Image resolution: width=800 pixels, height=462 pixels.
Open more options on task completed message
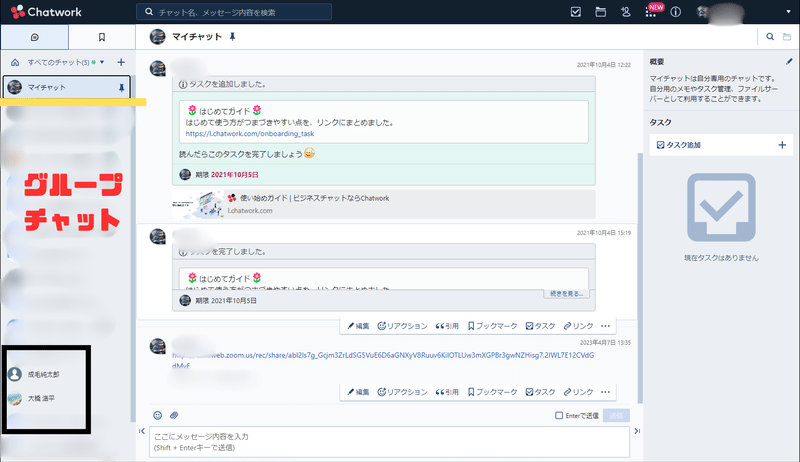606,326
